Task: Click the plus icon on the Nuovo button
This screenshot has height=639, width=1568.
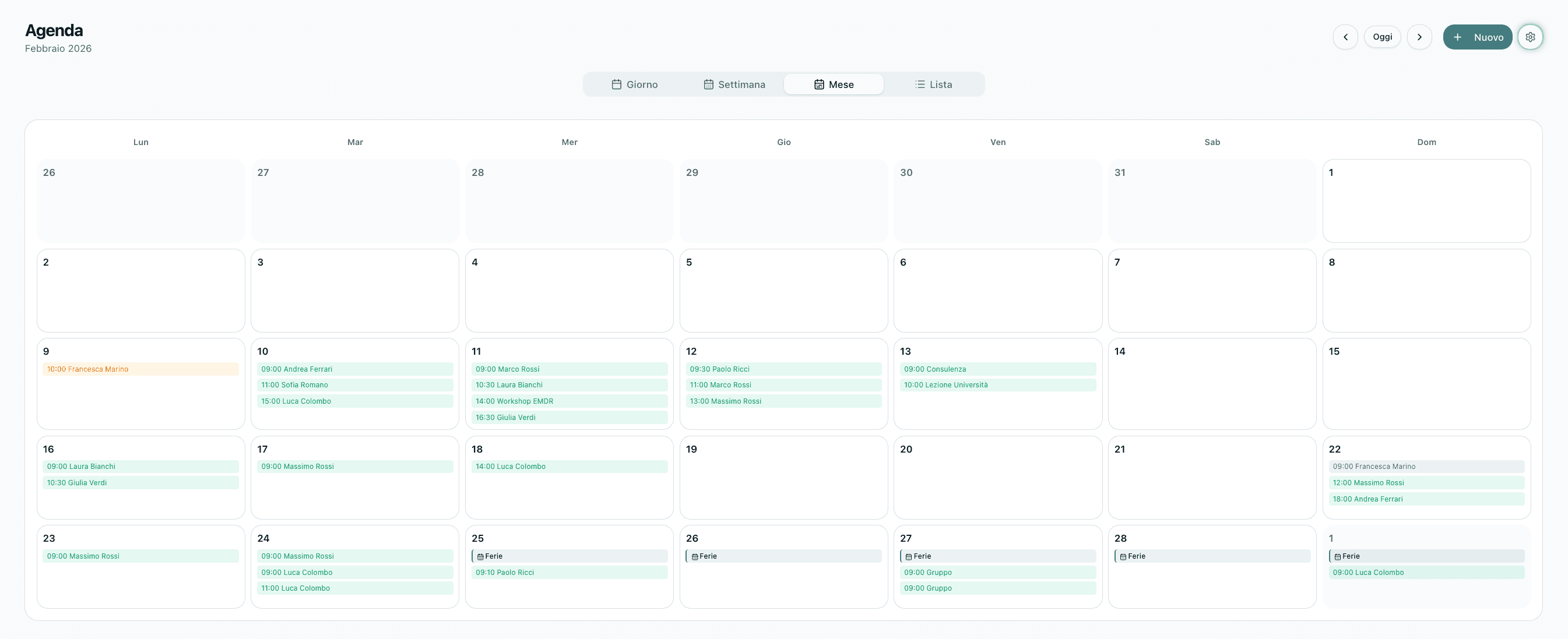Action: point(1457,37)
